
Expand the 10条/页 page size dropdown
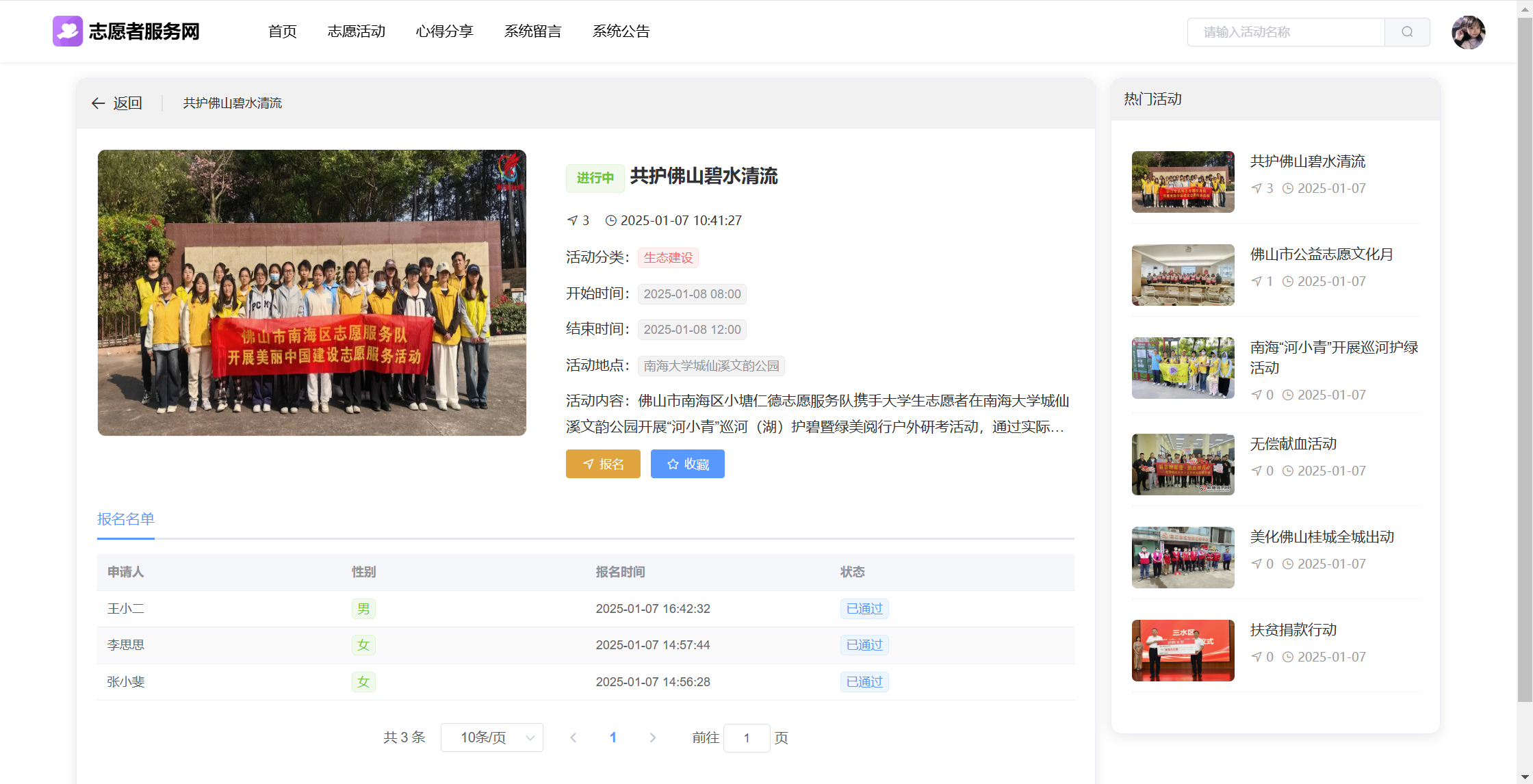[491, 737]
